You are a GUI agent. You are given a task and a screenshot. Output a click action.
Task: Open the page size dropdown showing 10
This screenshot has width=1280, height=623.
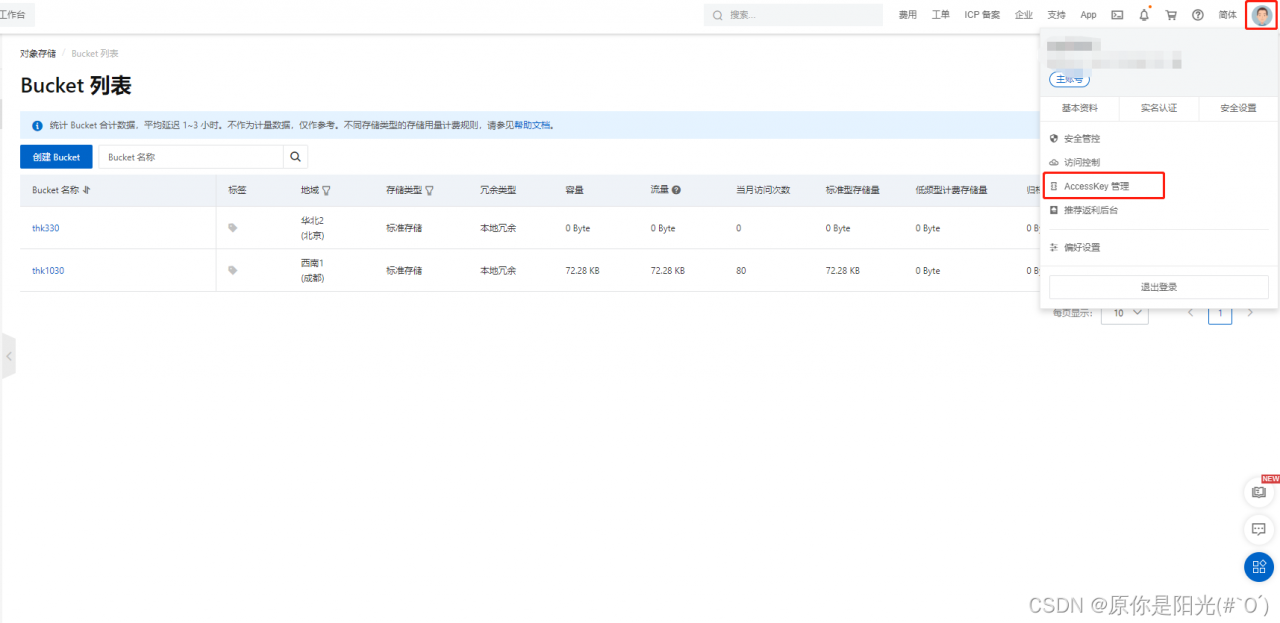(x=1124, y=313)
